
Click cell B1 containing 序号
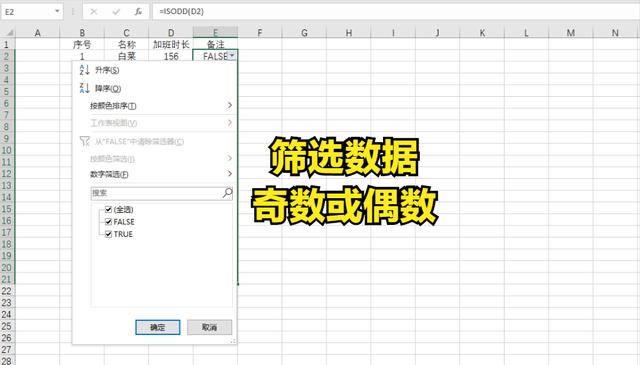tap(82, 44)
